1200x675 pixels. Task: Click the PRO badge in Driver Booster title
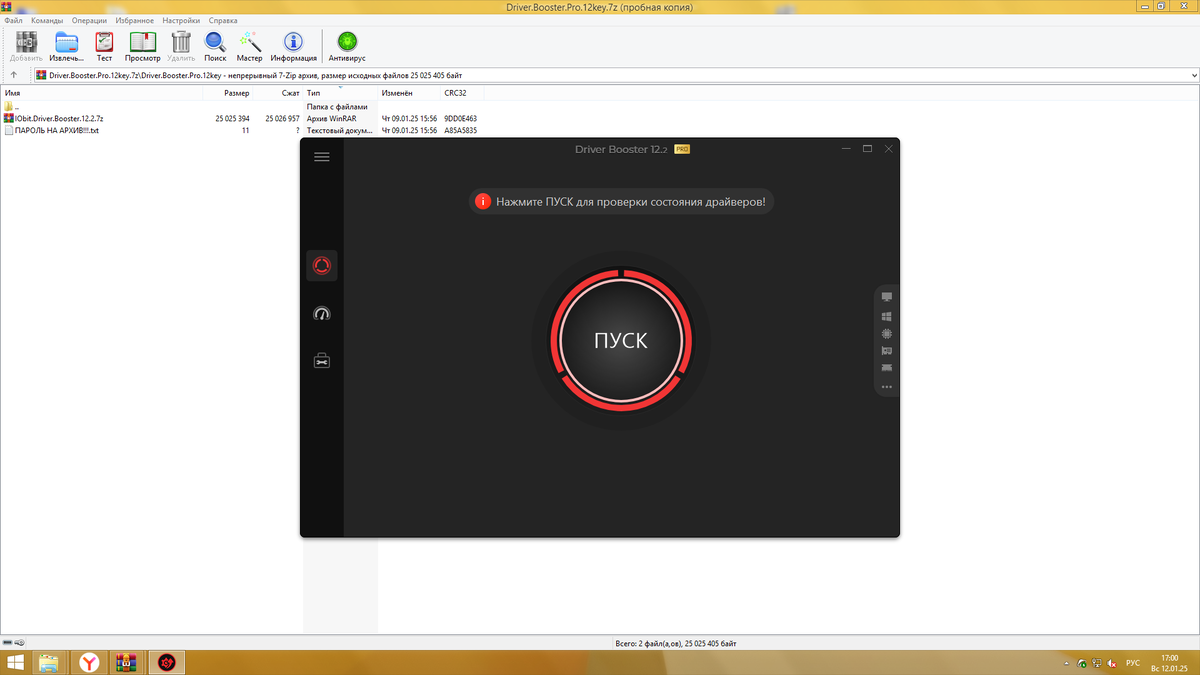pos(682,149)
